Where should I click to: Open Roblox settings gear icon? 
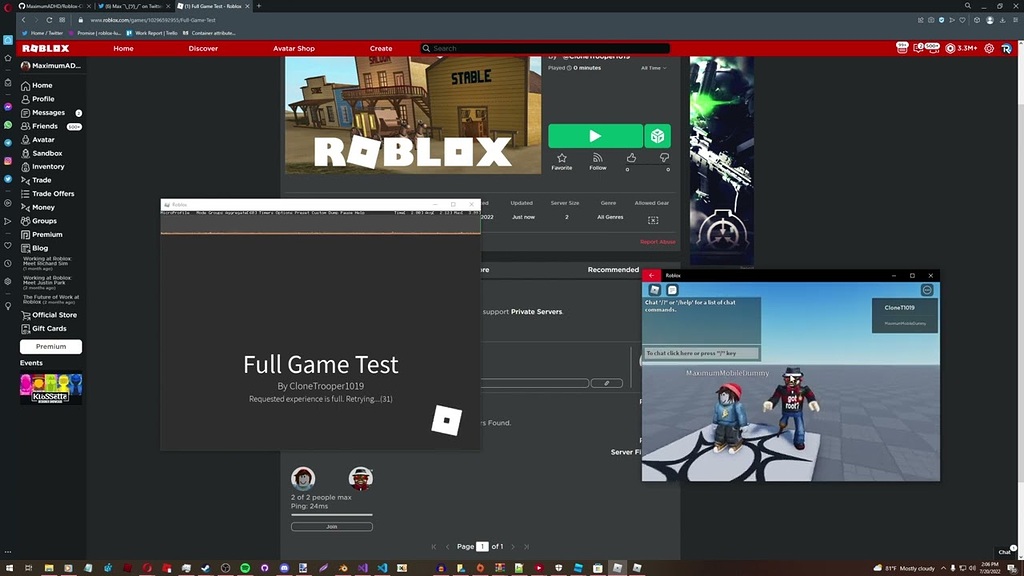point(989,48)
